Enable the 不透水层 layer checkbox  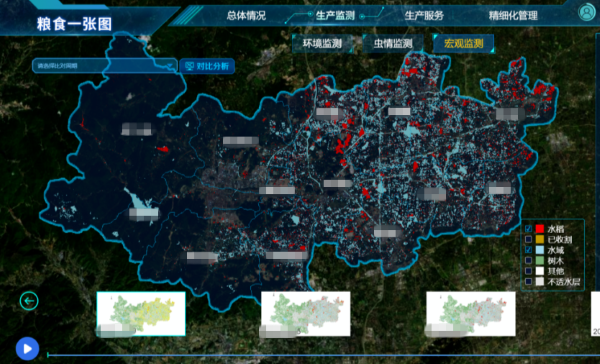click(528, 282)
